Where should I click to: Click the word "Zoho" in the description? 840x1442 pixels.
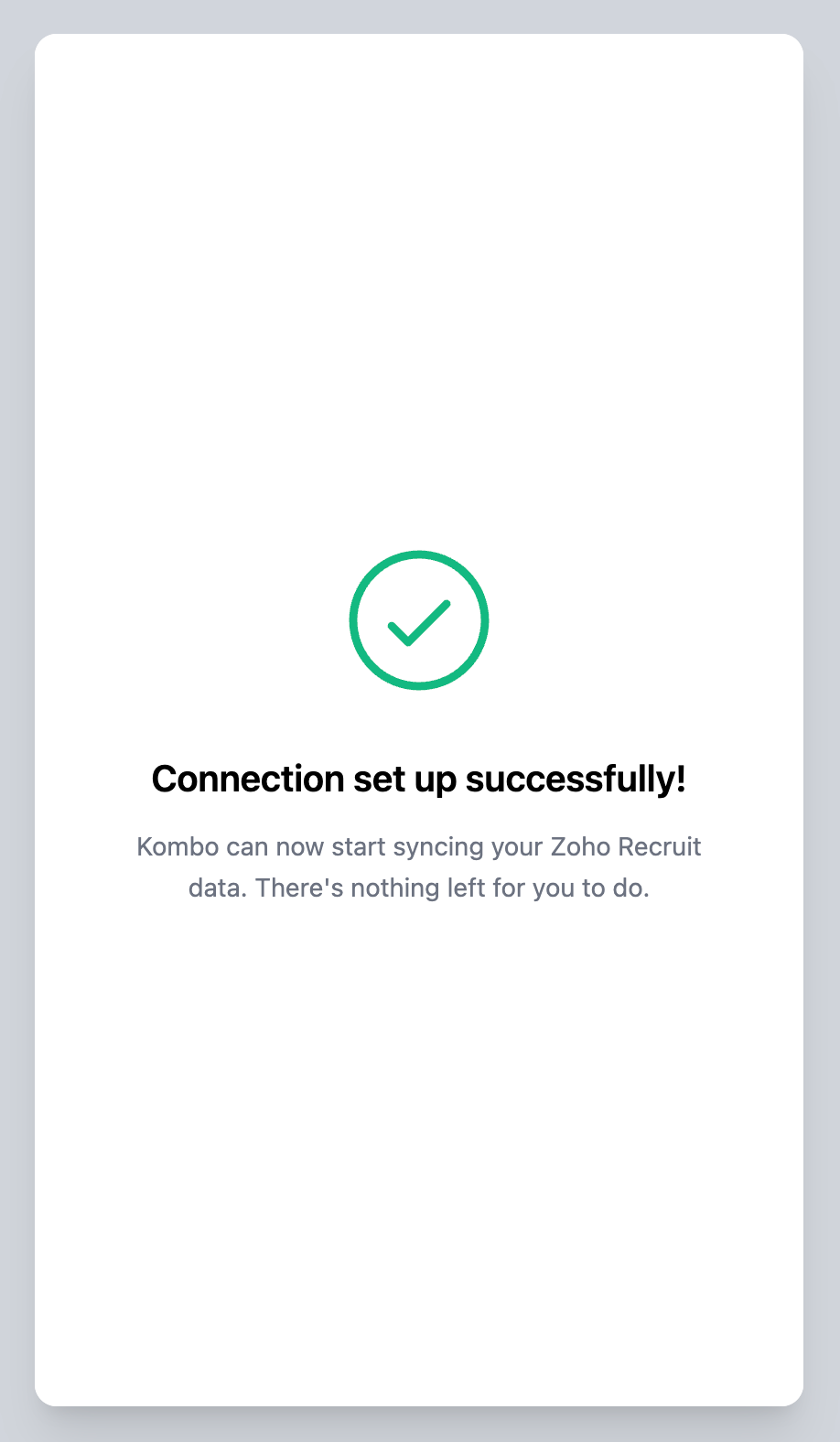[x=580, y=847]
